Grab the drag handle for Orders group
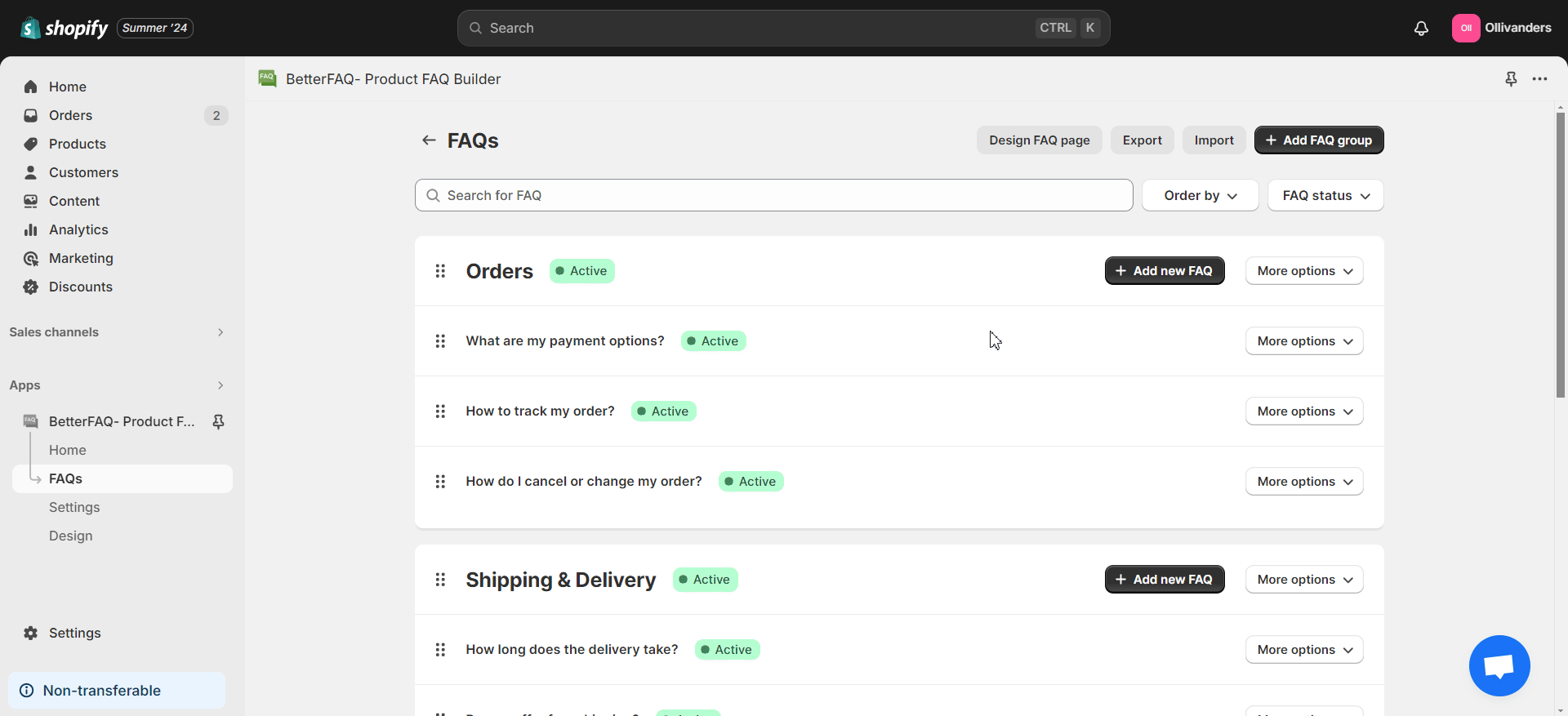This screenshot has height=716, width=1568. click(x=440, y=271)
